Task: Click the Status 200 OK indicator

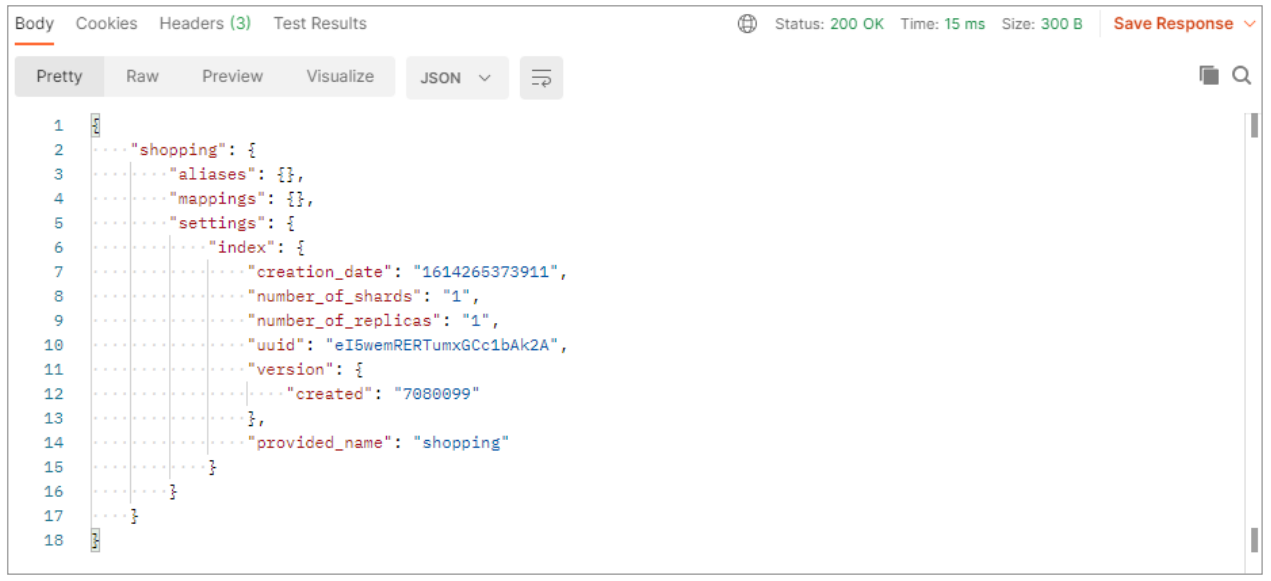Action: click(x=829, y=24)
